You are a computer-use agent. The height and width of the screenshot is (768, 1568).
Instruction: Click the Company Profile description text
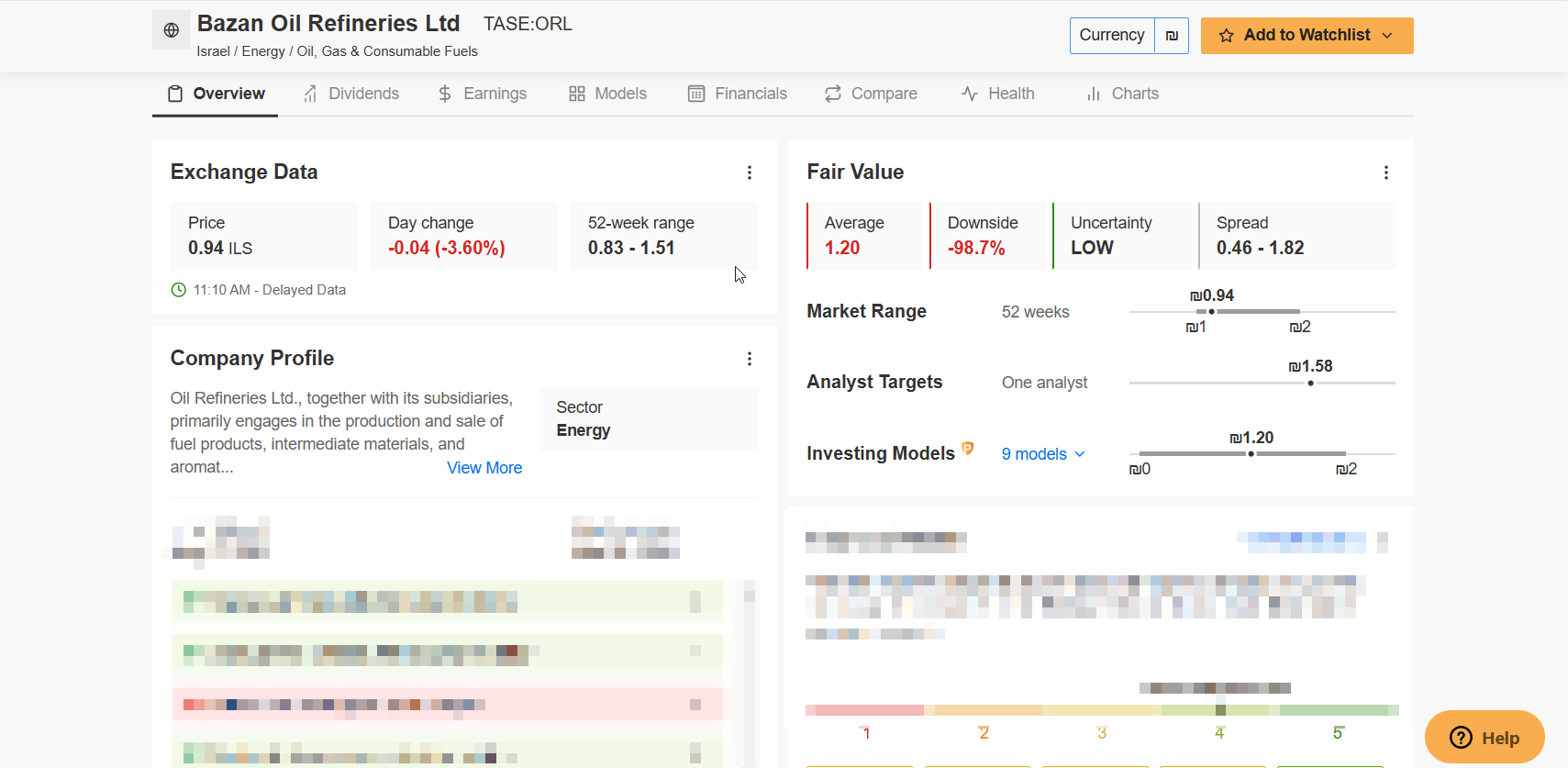point(341,432)
